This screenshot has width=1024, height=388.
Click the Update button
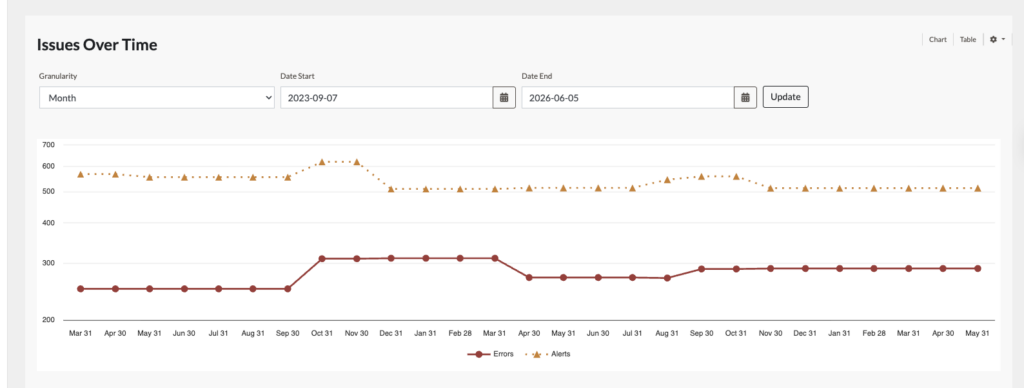point(786,97)
